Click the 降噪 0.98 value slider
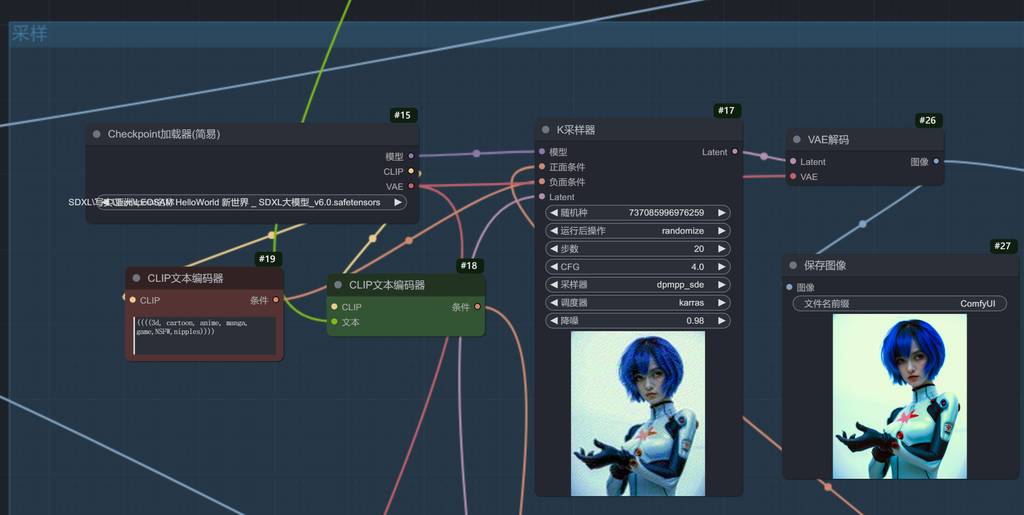Viewport: 1024px width, 515px height. [638, 321]
